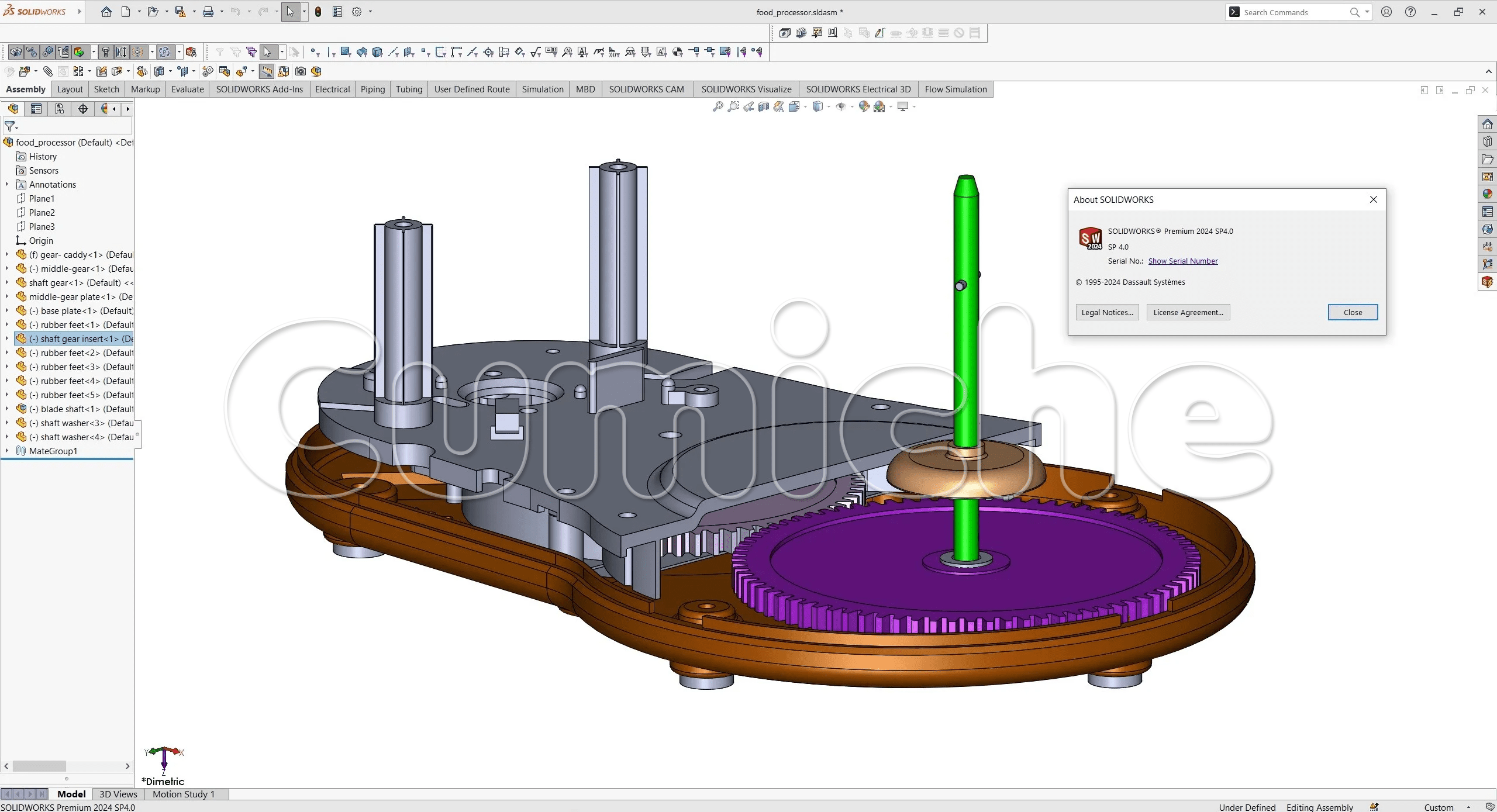
Task: Switch to the Sketch tab
Action: pos(106,89)
